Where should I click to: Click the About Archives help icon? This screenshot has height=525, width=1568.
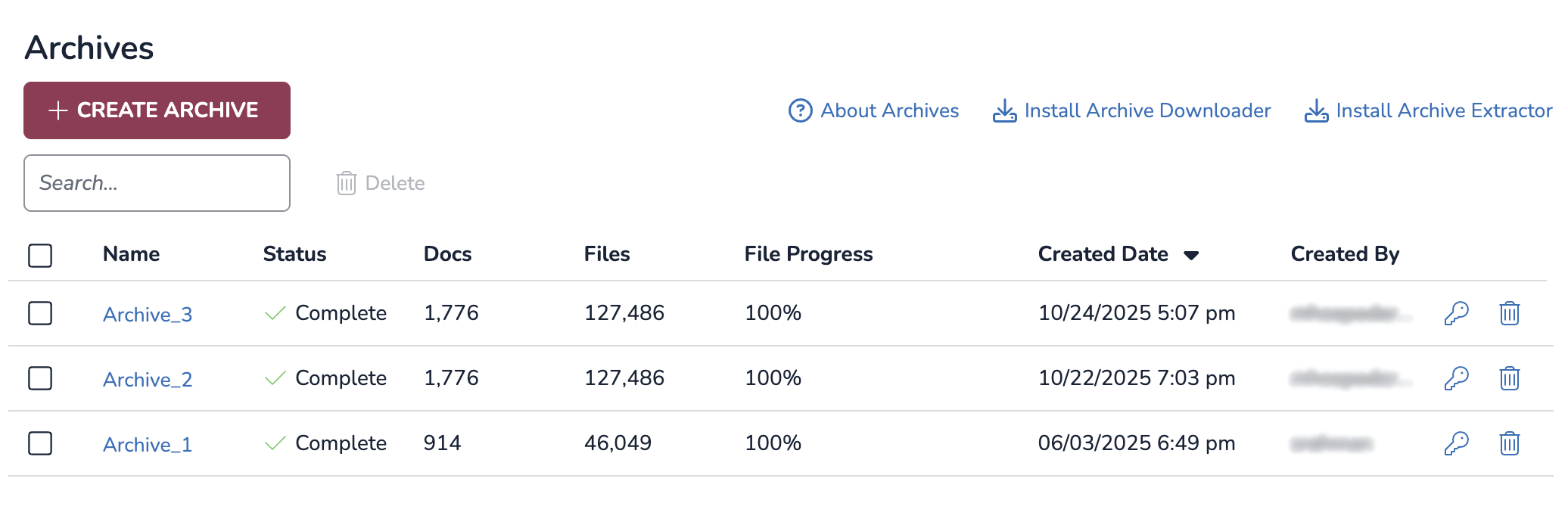(x=800, y=110)
